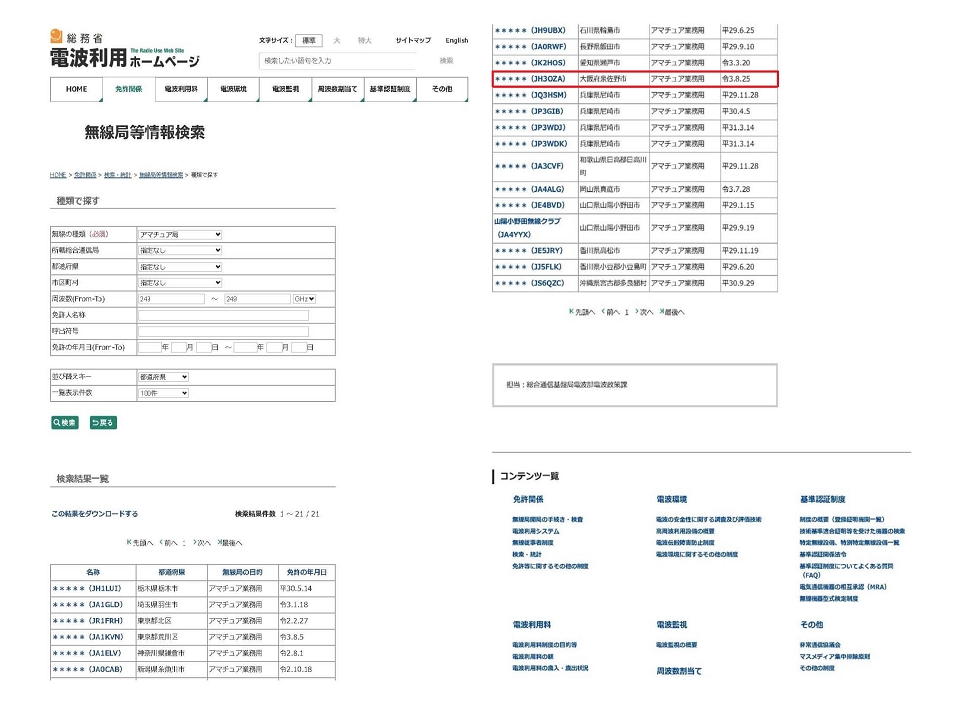This screenshot has height=704, width=960.
Task: Open the HOME navigation tab
Action: (x=77, y=89)
